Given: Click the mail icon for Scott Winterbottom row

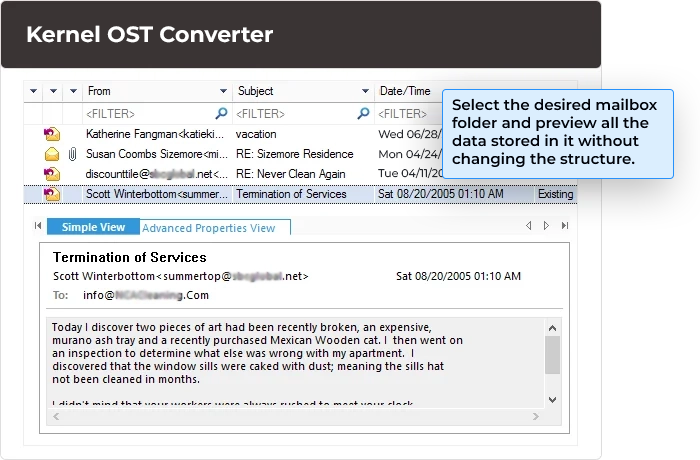Looking at the screenshot, I should click(x=52, y=194).
